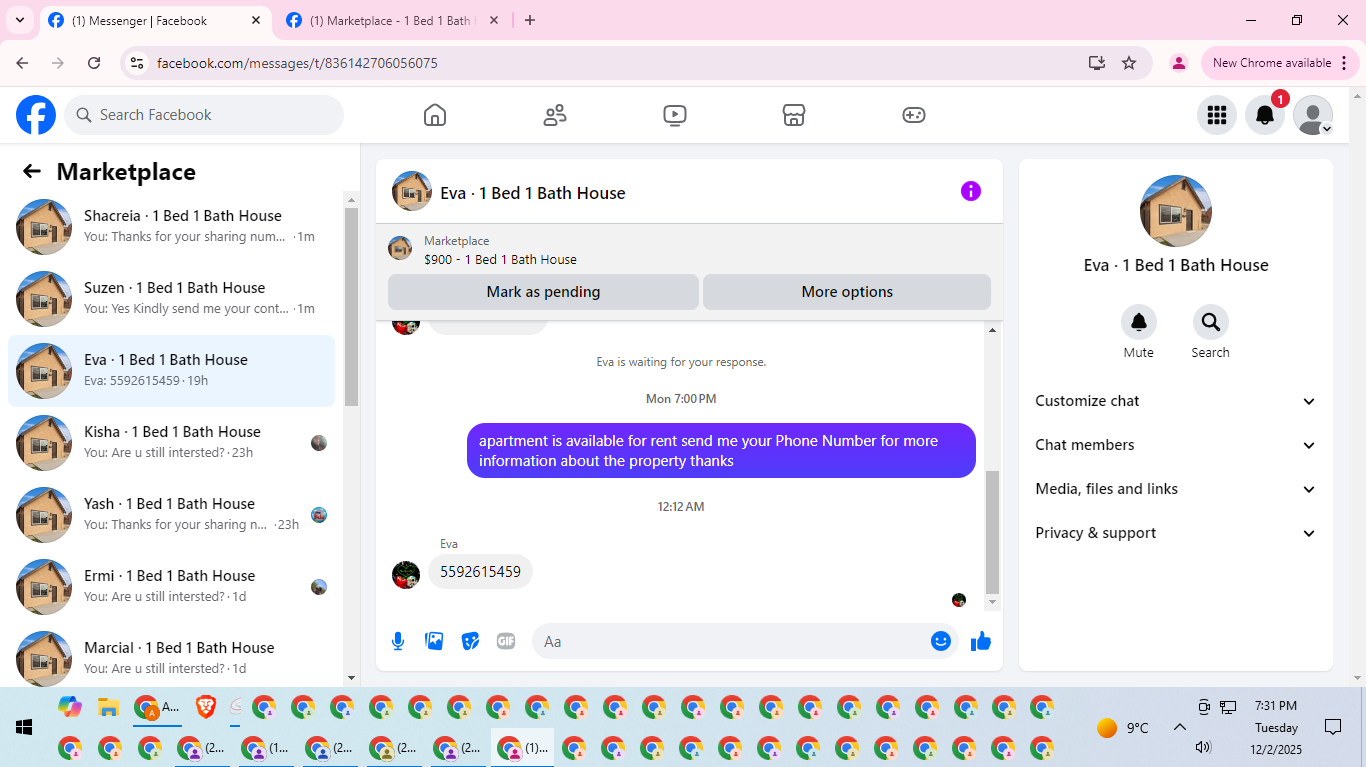Choose a GIF icon
The image size is (1366, 767).
(x=506, y=641)
